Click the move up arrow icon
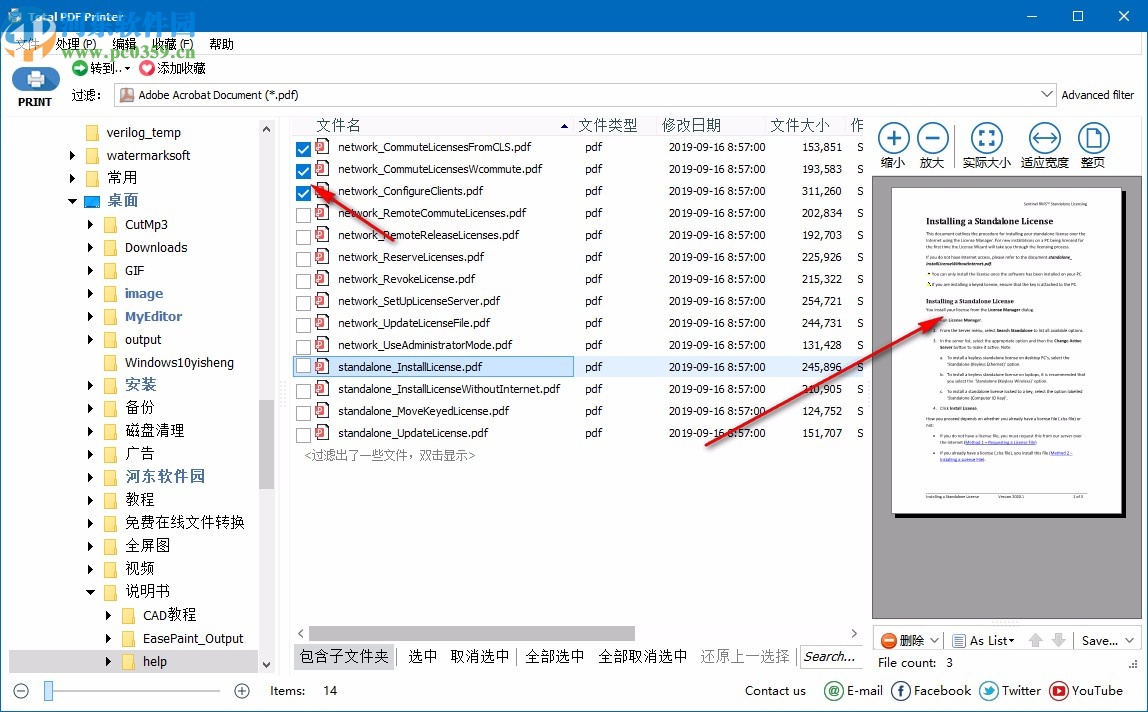Screen dimensions: 1148x712 click(1035, 640)
